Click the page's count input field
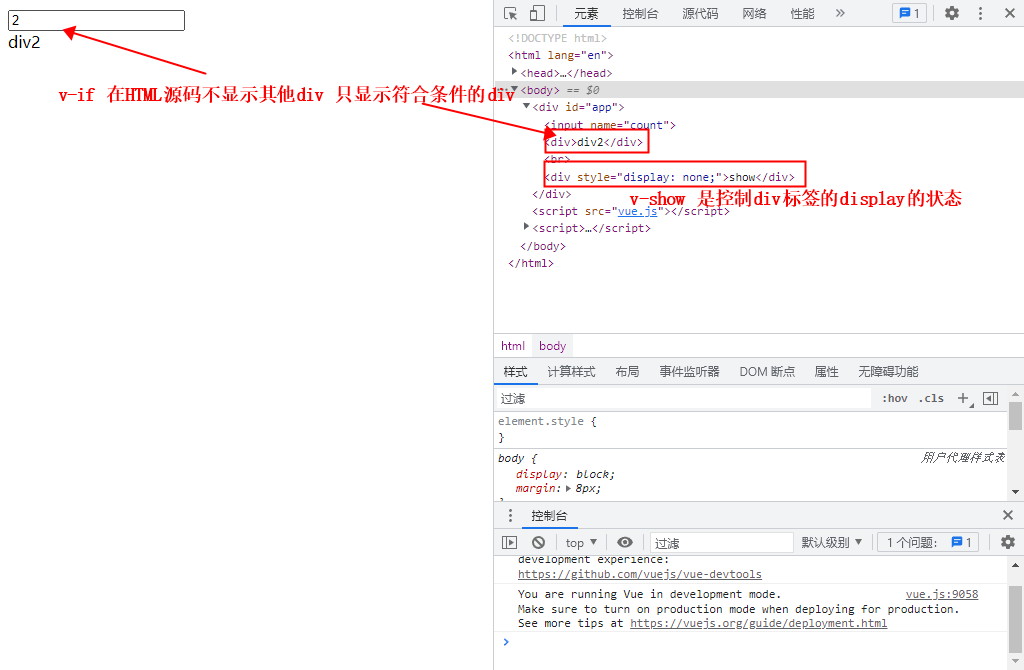 click(x=96, y=20)
